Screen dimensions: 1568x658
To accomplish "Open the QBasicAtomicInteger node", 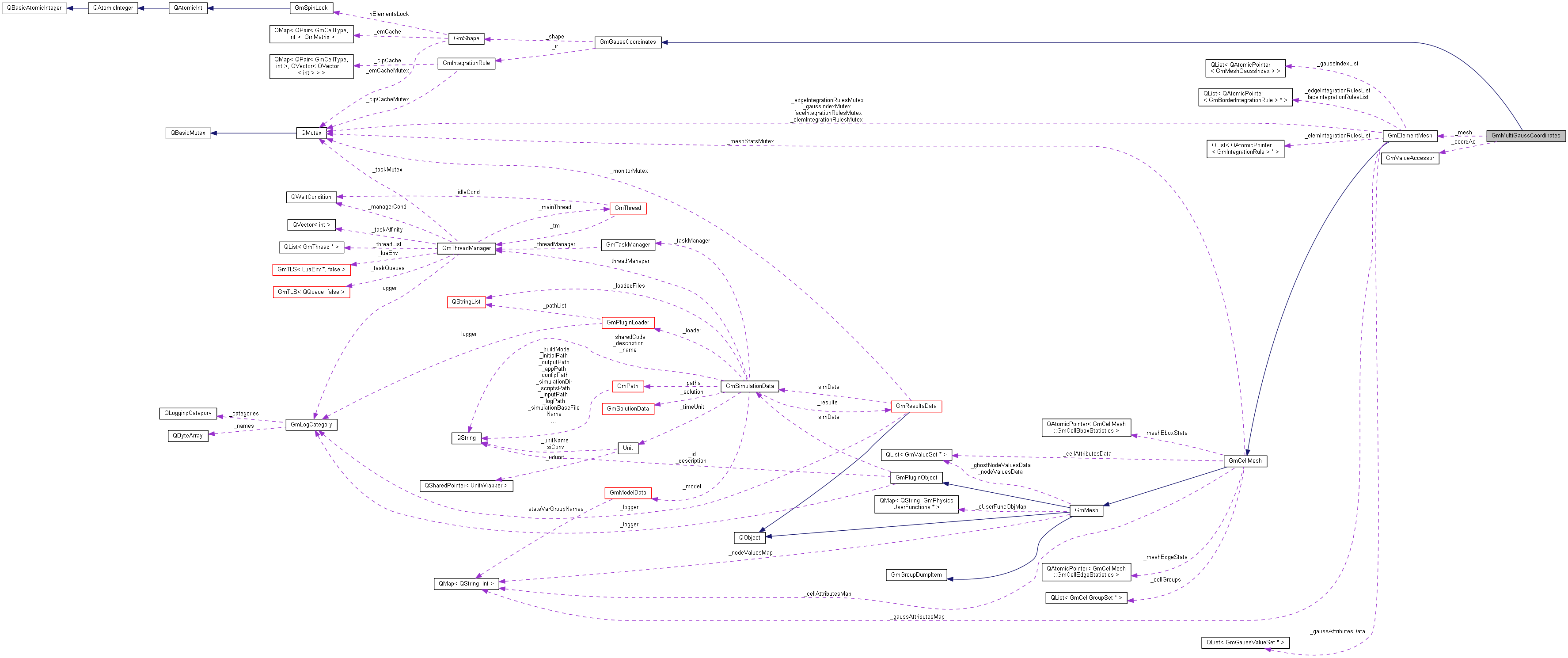I will click(34, 8).
